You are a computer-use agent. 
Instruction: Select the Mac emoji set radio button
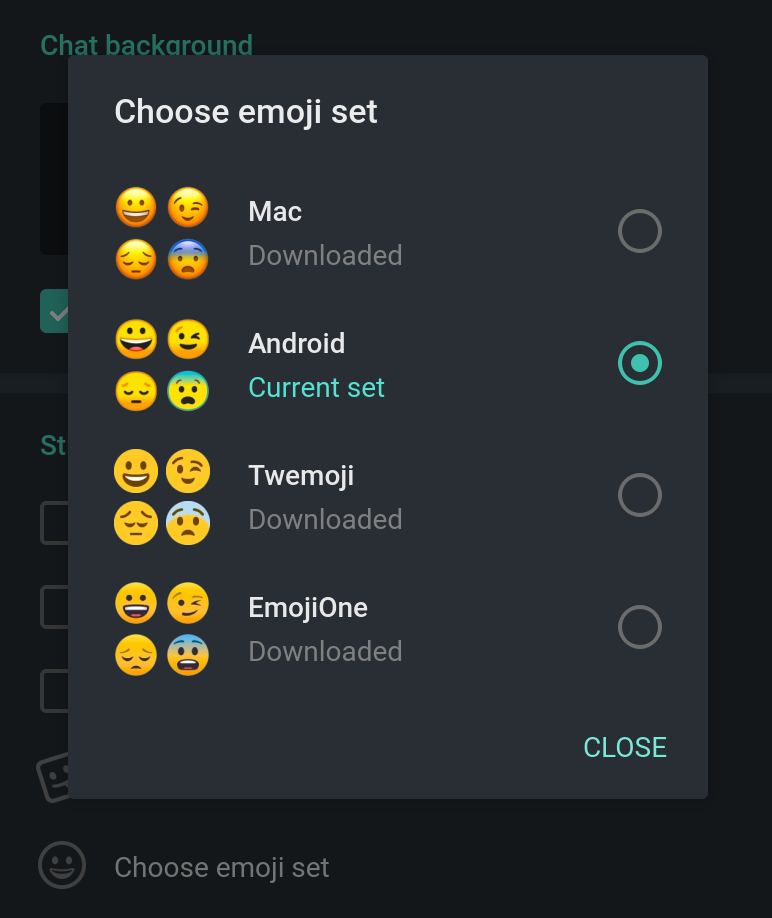(x=640, y=231)
